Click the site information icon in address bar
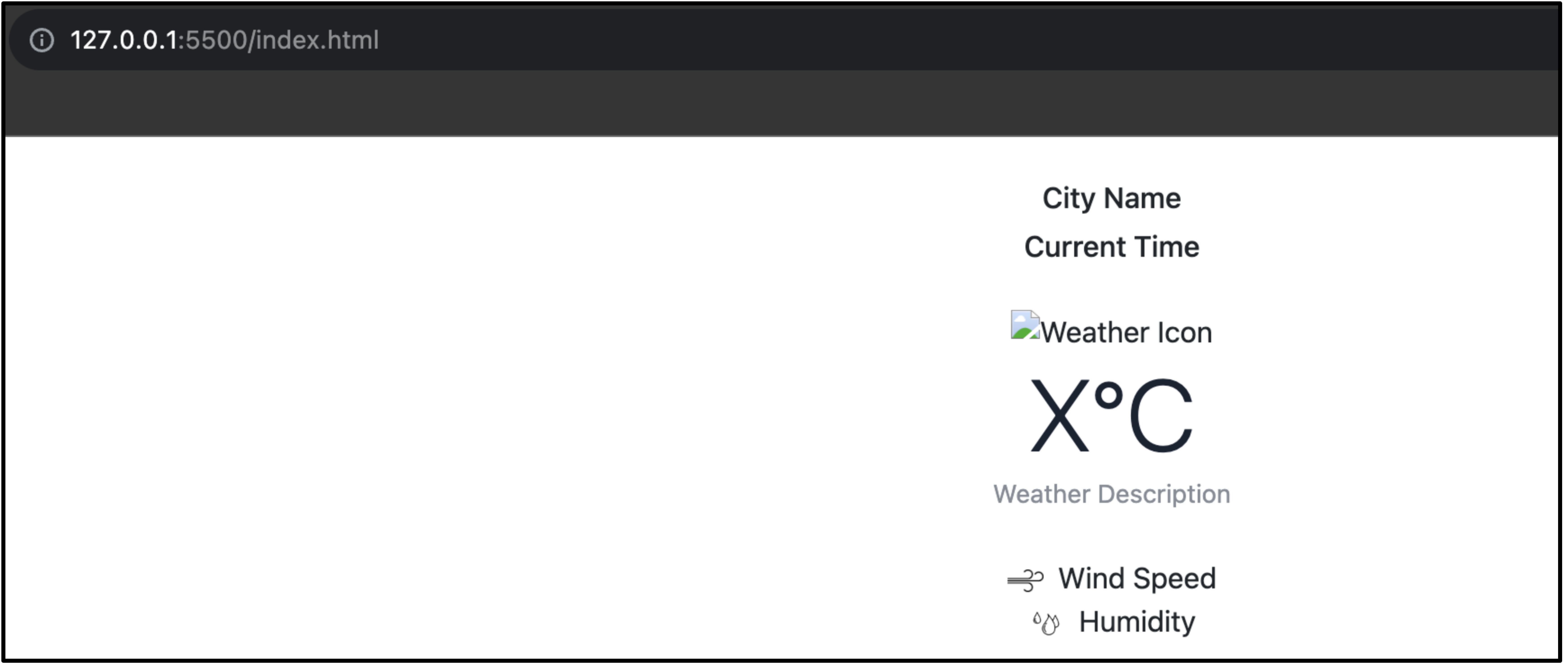The width and height of the screenshot is (1568, 665). tap(41, 40)
